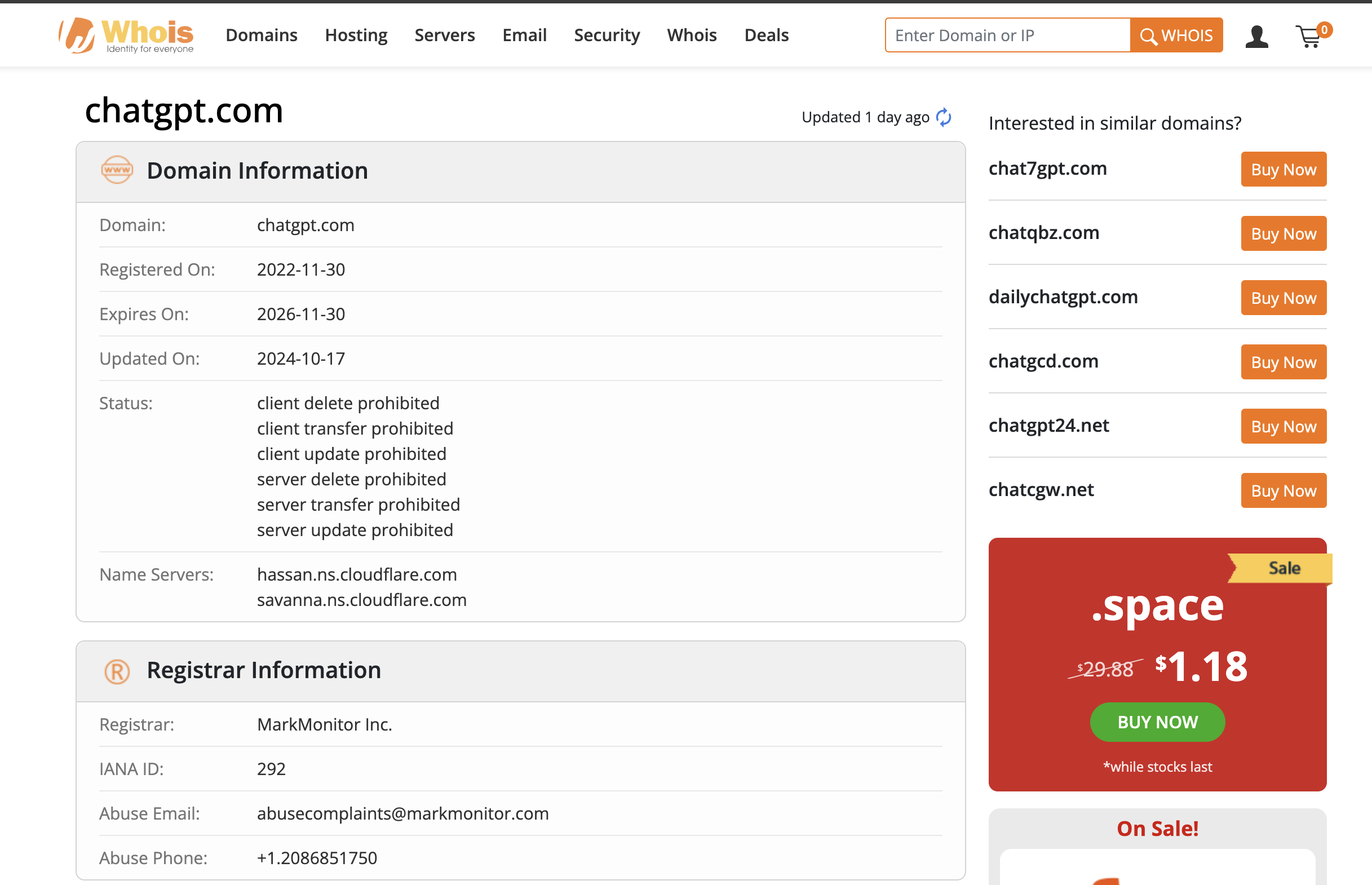
Task: Click the Registered On date 2022-11-30
Action: coord(301,269)
